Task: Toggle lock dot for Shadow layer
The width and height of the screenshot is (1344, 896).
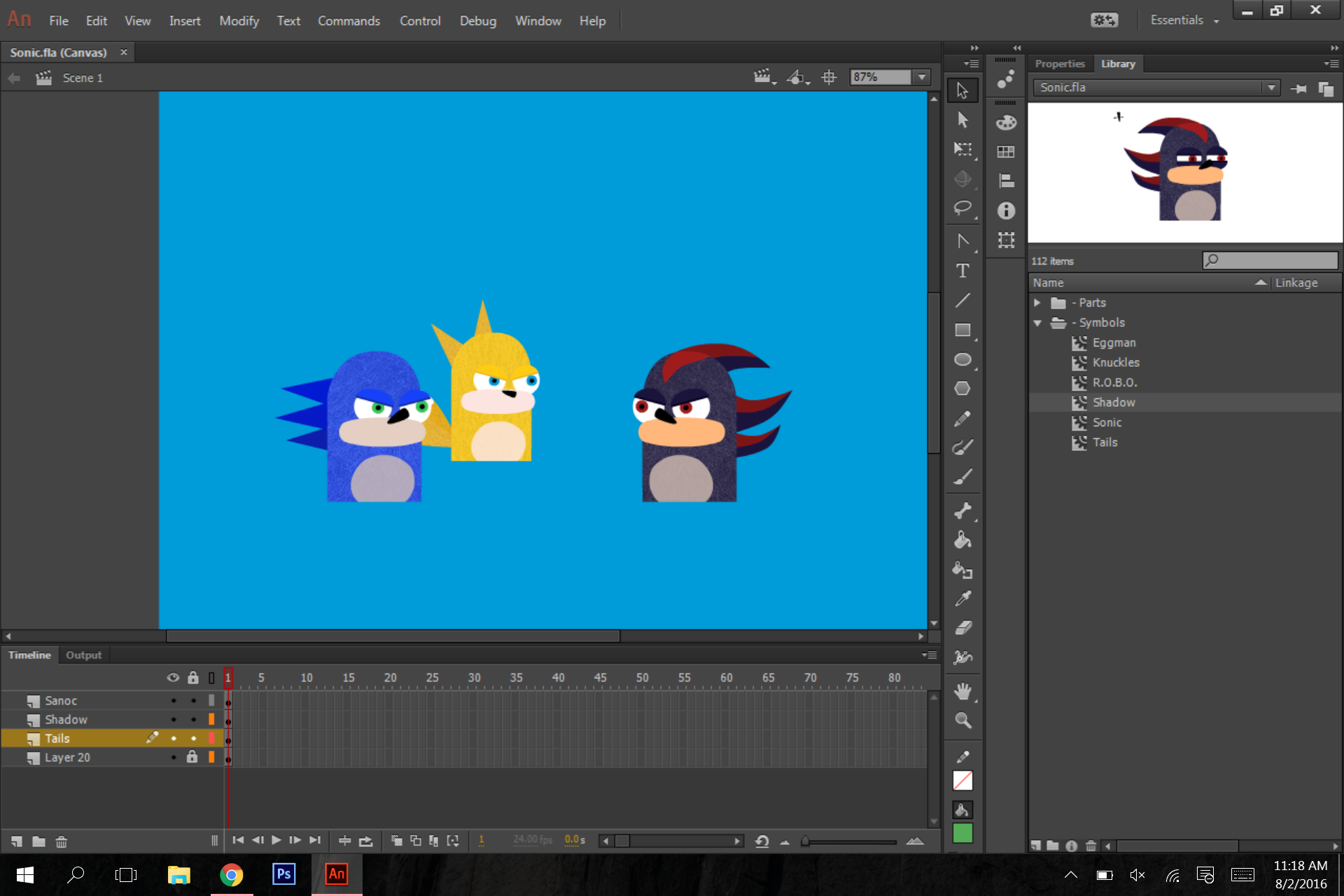Action: (193, 720)
